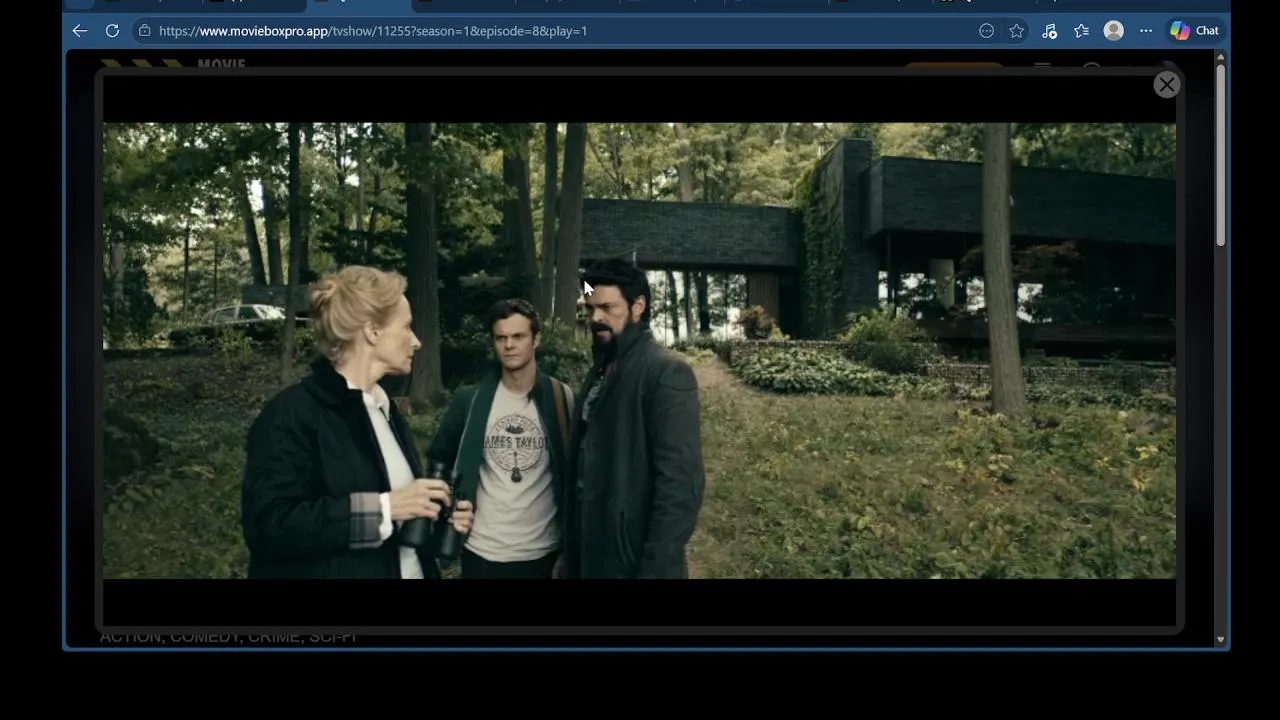Viewport: 1280px width, 720px height.
Task: Open the music note icon beside favorites
Action: (x=1049, y=31)
